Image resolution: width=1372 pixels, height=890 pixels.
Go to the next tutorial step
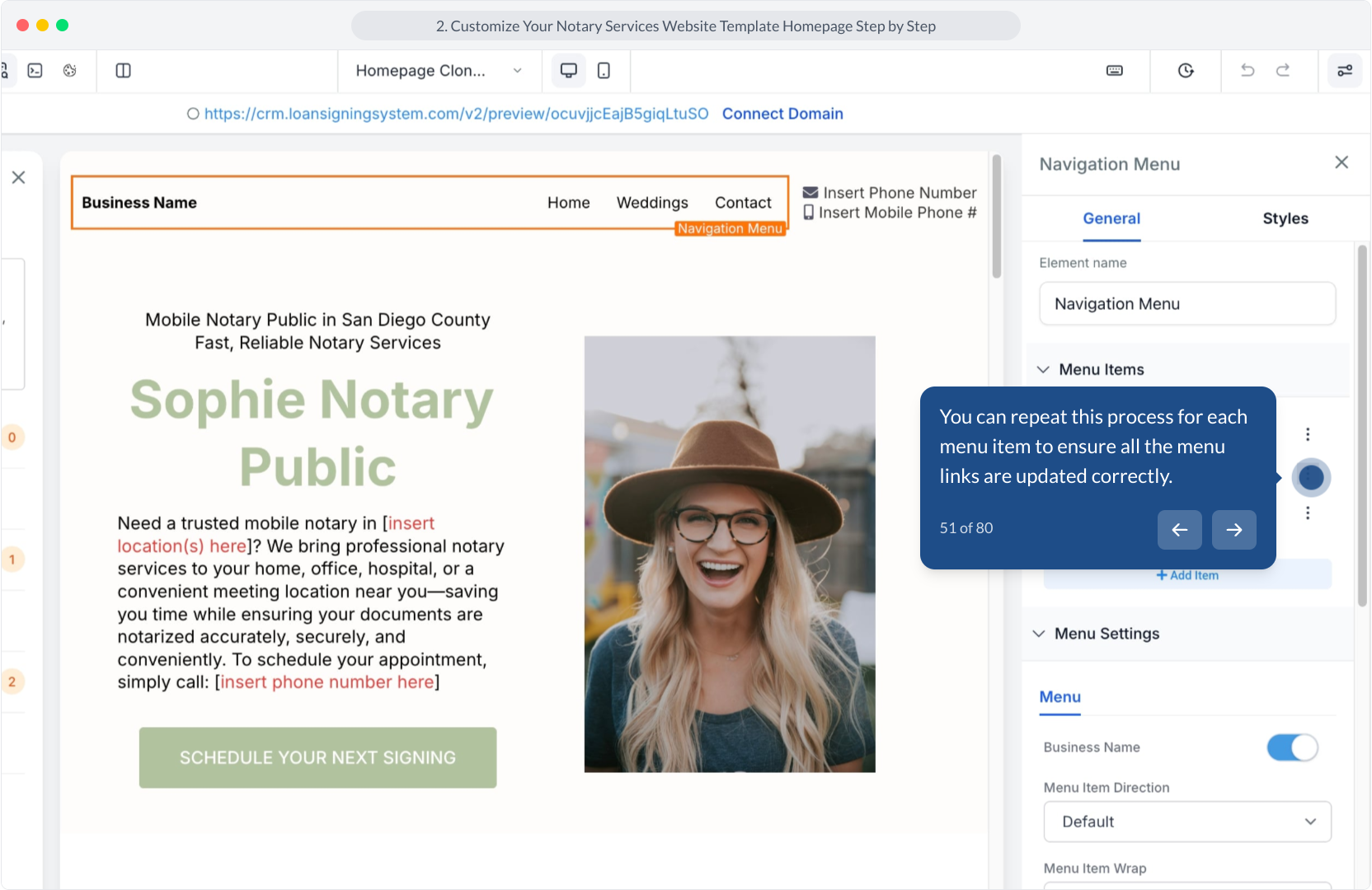(x=1233, y=530)
